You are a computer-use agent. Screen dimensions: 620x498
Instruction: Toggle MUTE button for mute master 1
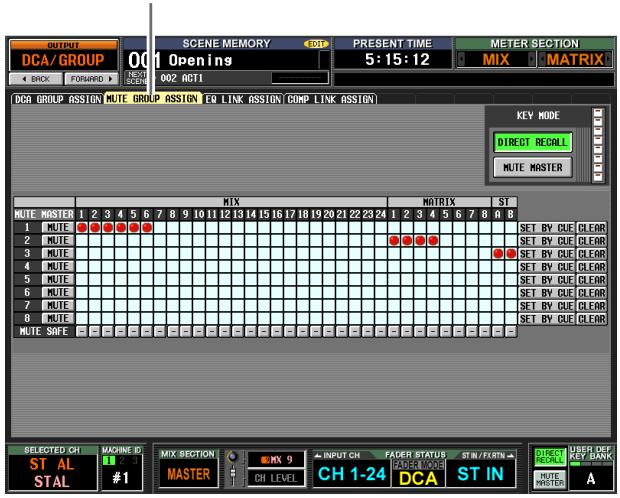(58, 227)
